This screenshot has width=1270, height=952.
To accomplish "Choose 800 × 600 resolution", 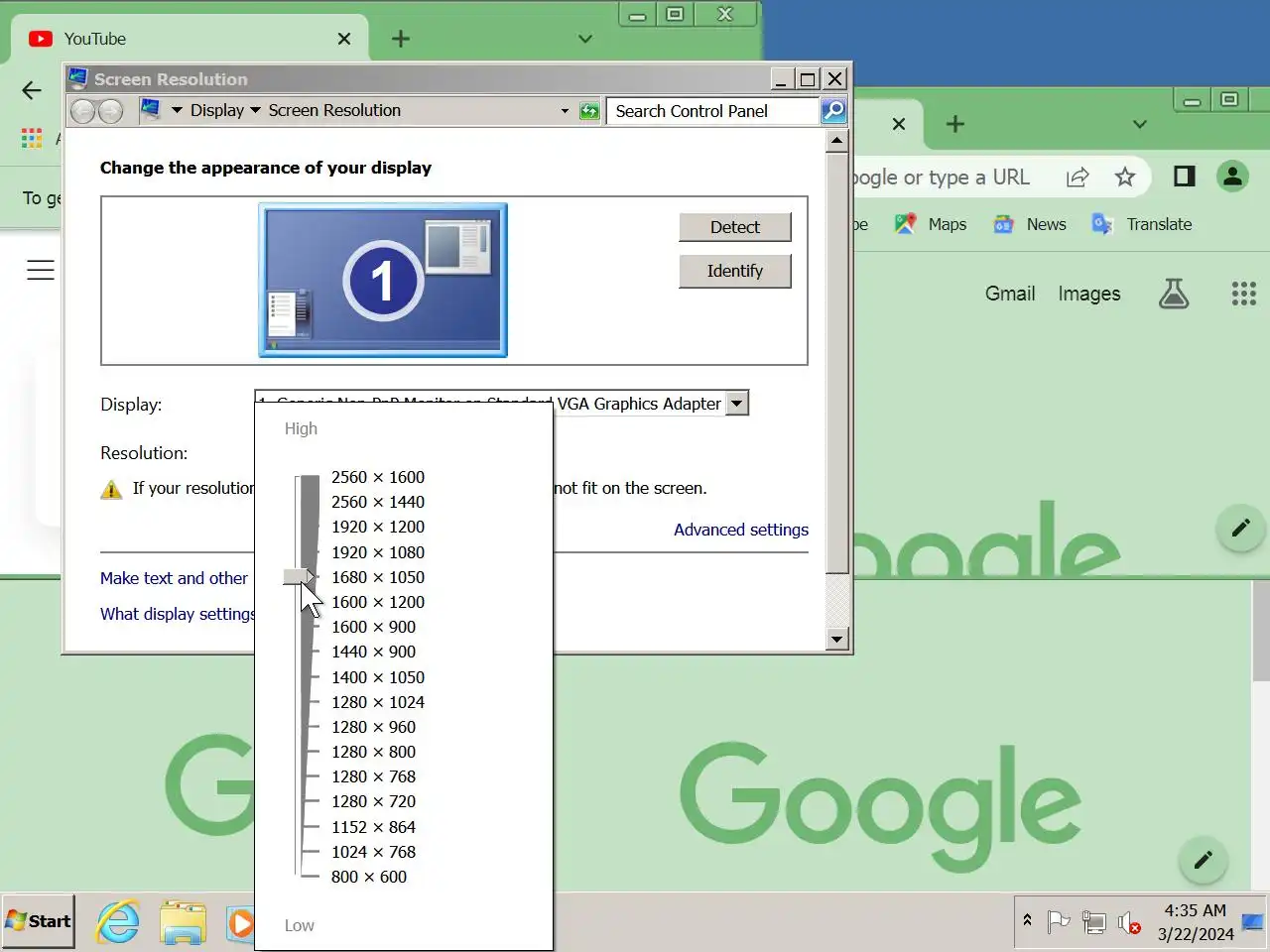I will click(x=369, y=877).
